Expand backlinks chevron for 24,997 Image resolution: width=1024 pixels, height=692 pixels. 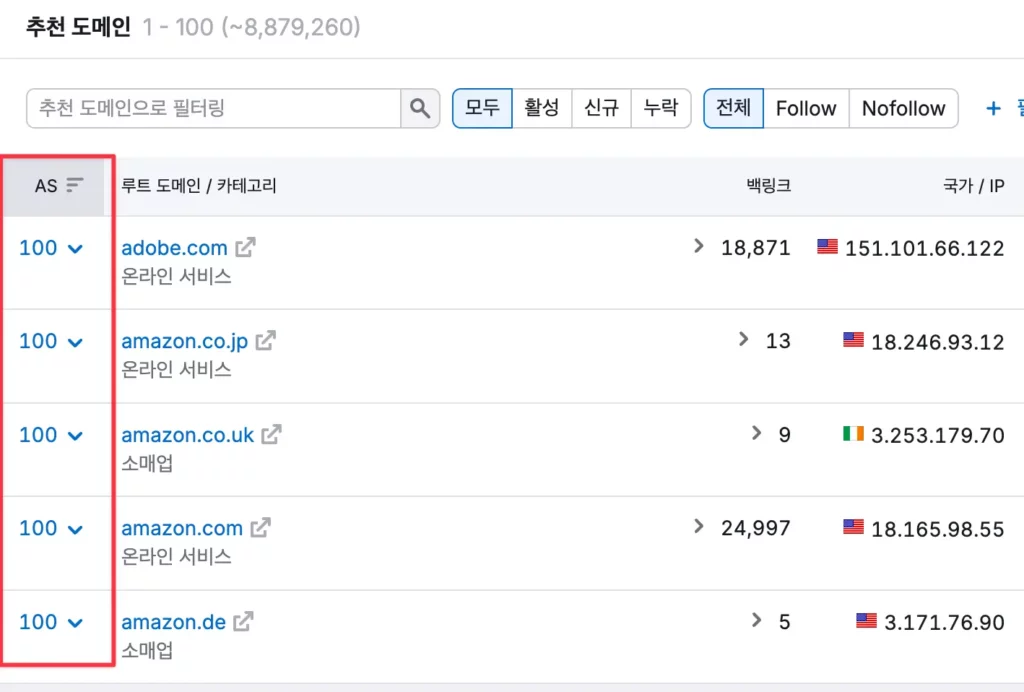pyautogui.click(x=699, y=526)
